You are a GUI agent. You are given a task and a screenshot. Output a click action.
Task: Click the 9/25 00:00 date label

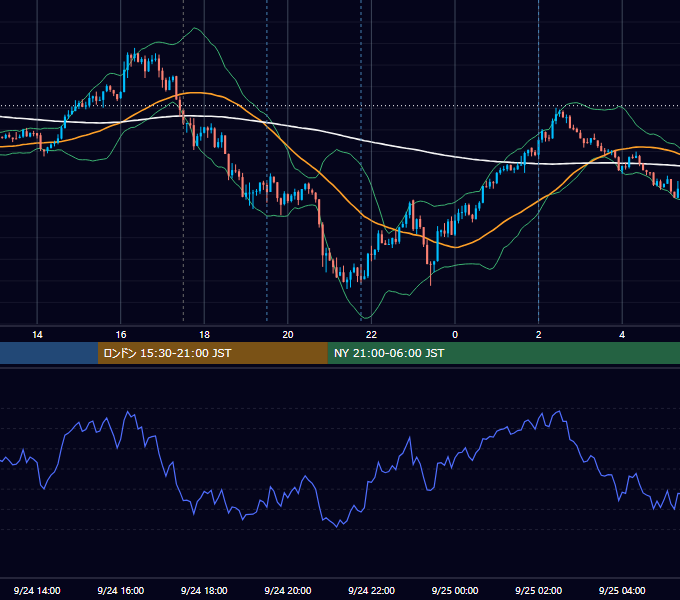tap(455, 590)
